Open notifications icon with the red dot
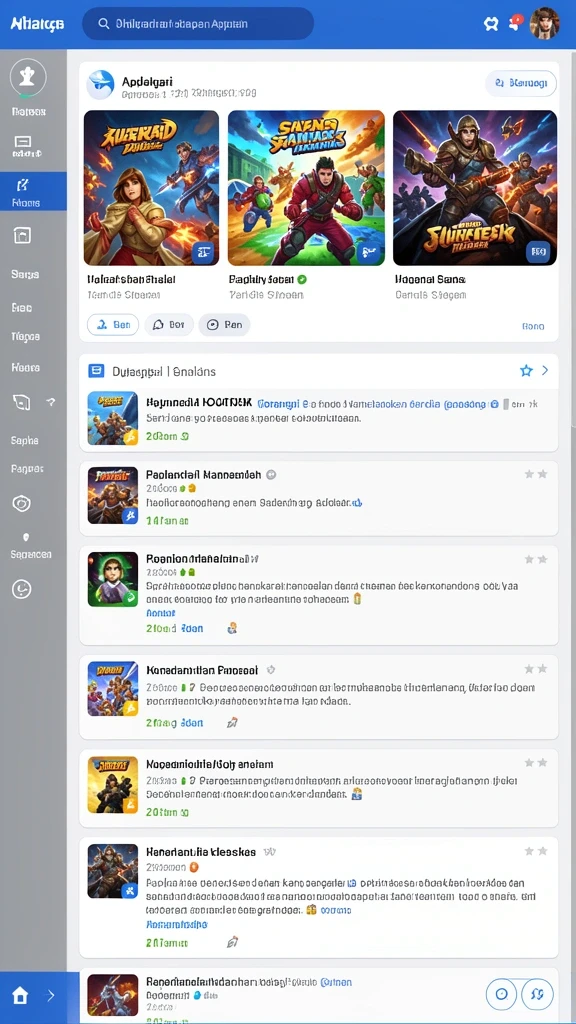This screenshot has height=1024, width=576. 516,22
